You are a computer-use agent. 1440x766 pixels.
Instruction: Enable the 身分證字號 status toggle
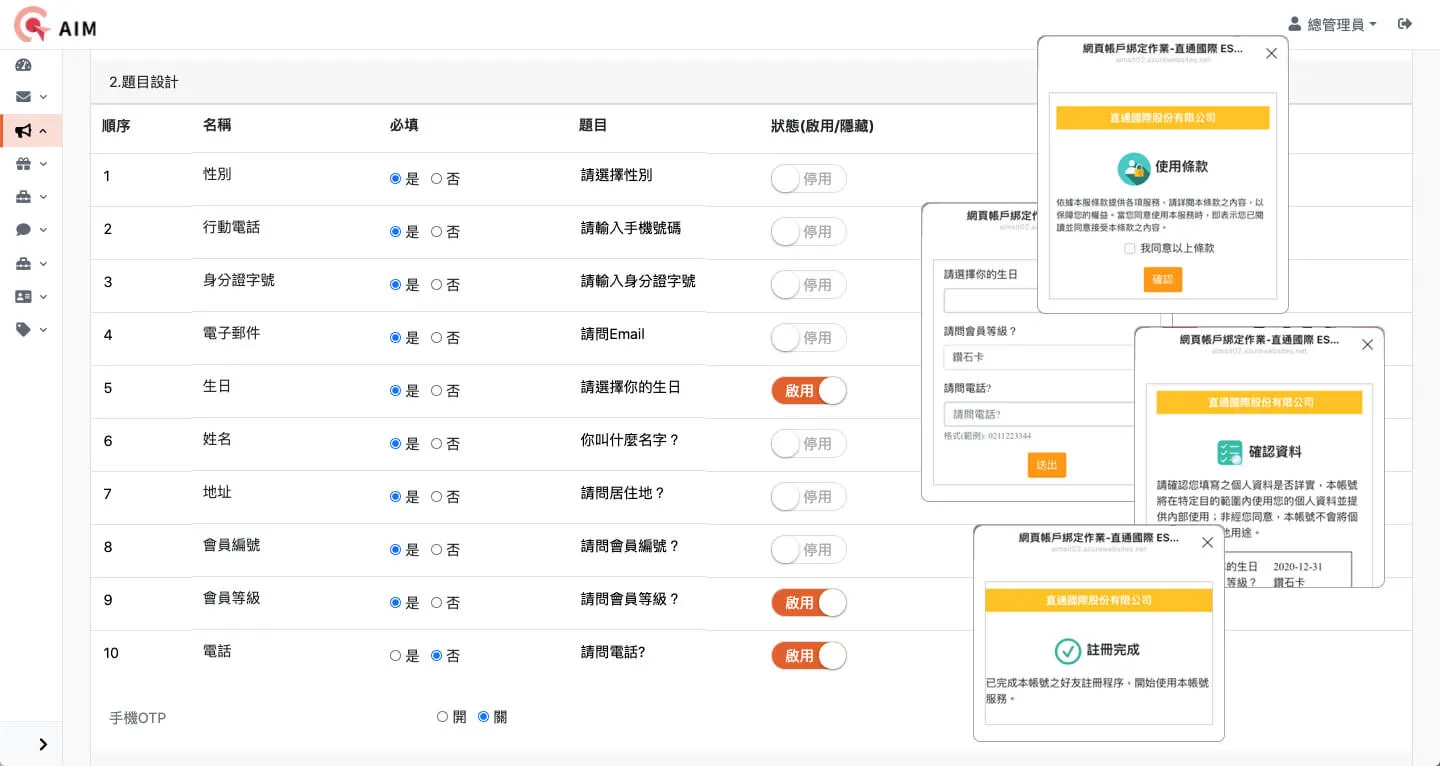[x=809, y=285]
